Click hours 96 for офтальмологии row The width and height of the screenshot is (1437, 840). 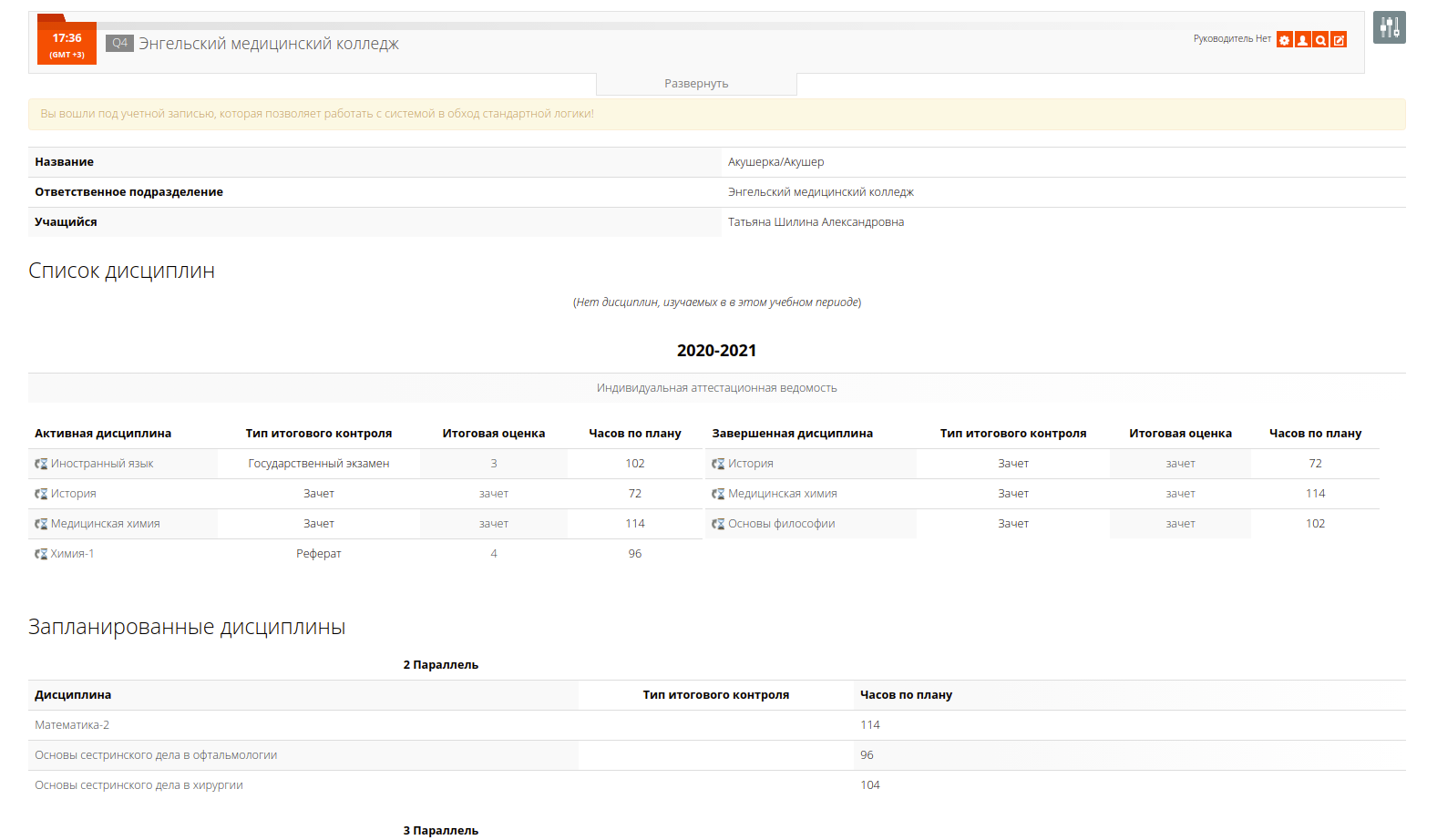click(x=867, y=755)
